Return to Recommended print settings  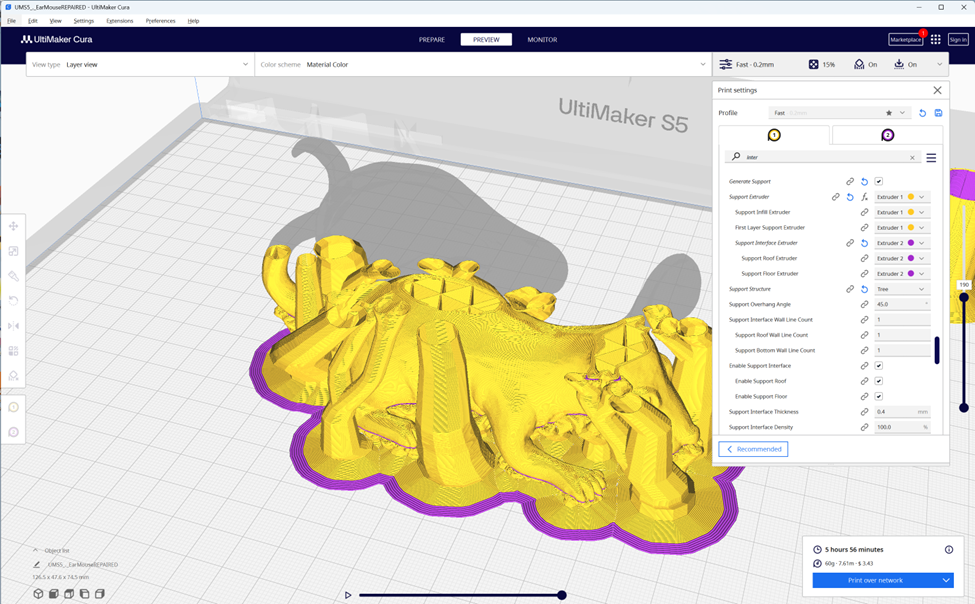point(753,449)
